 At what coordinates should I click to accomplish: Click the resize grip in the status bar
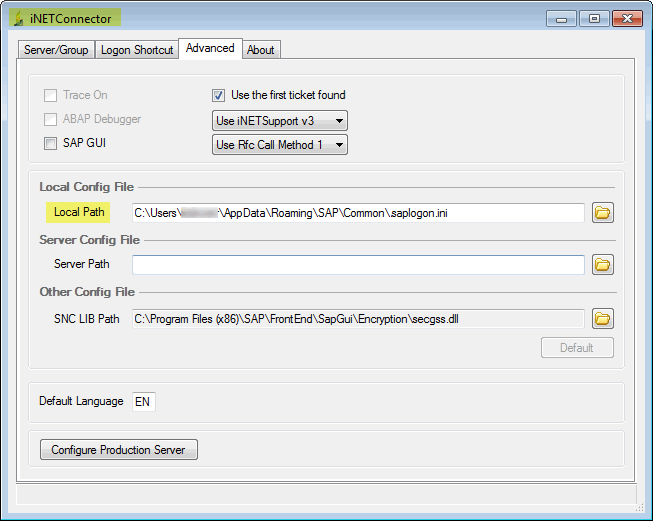click(639, 507)
